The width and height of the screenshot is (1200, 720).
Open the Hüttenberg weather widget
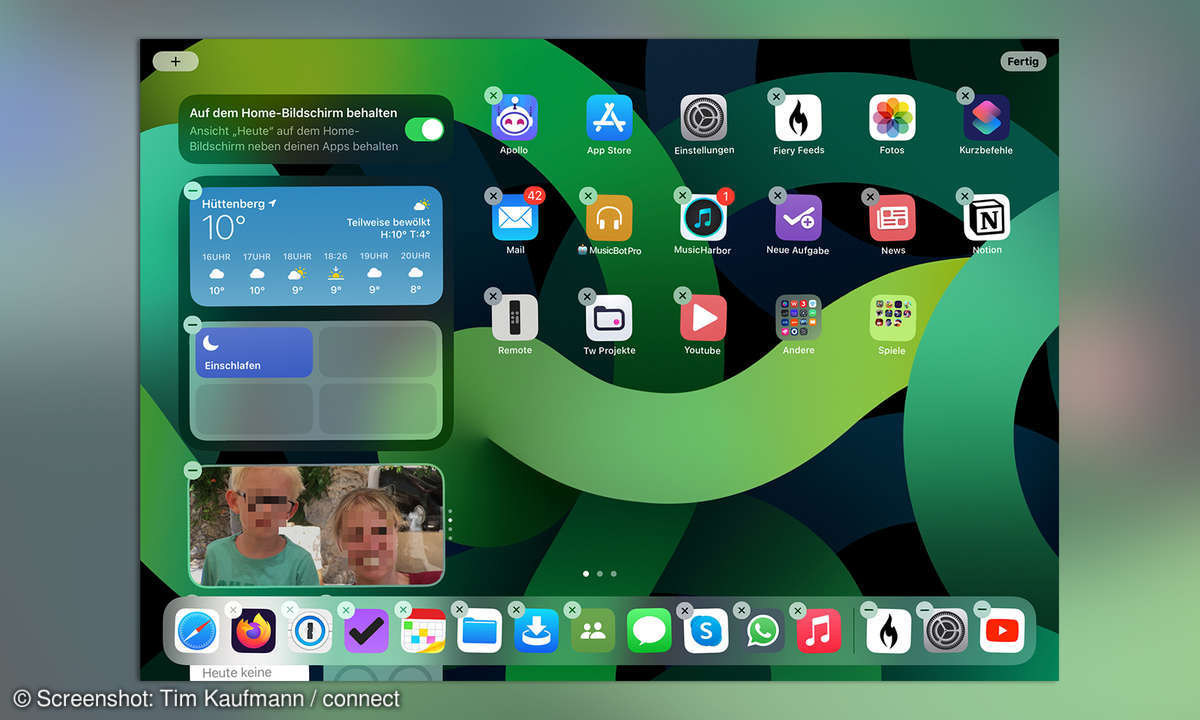pos(316,246)
